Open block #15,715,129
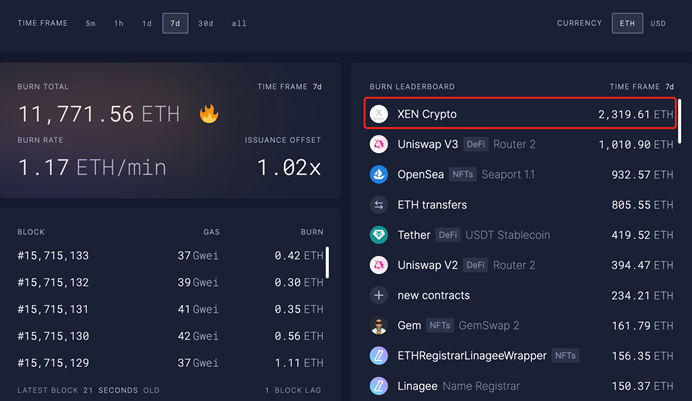Screen dimensions: 692x401 (x=170, y=363)
